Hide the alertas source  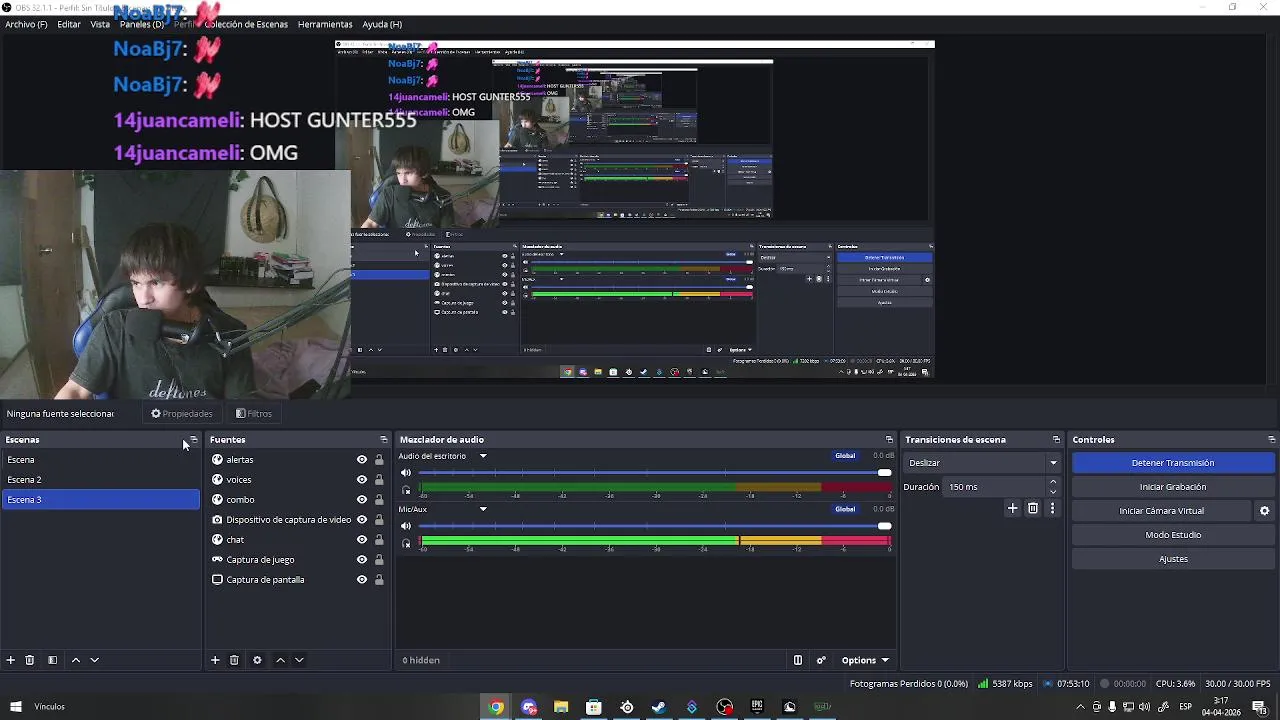[362, 460]
